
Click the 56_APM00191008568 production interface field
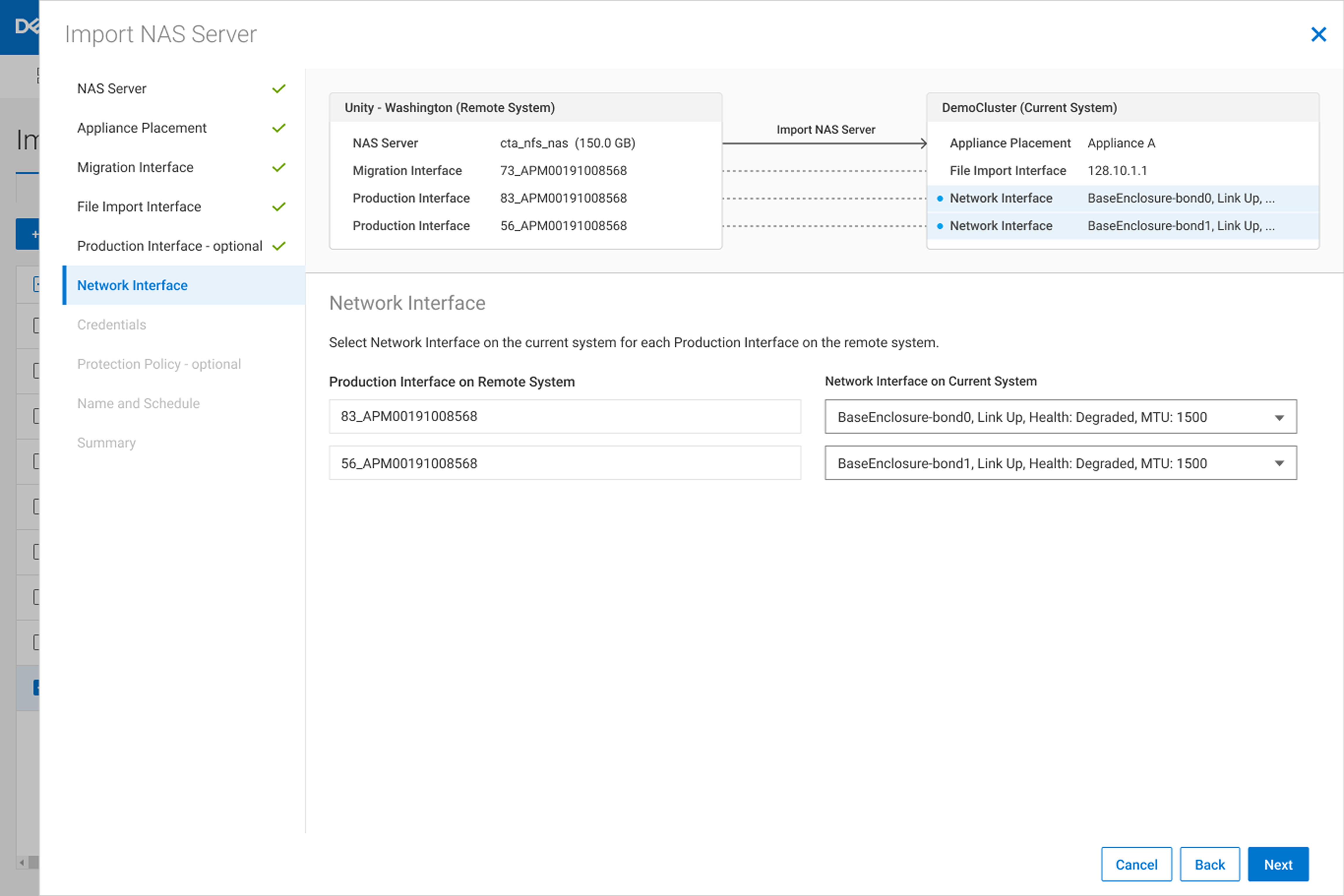click(565, 464)
